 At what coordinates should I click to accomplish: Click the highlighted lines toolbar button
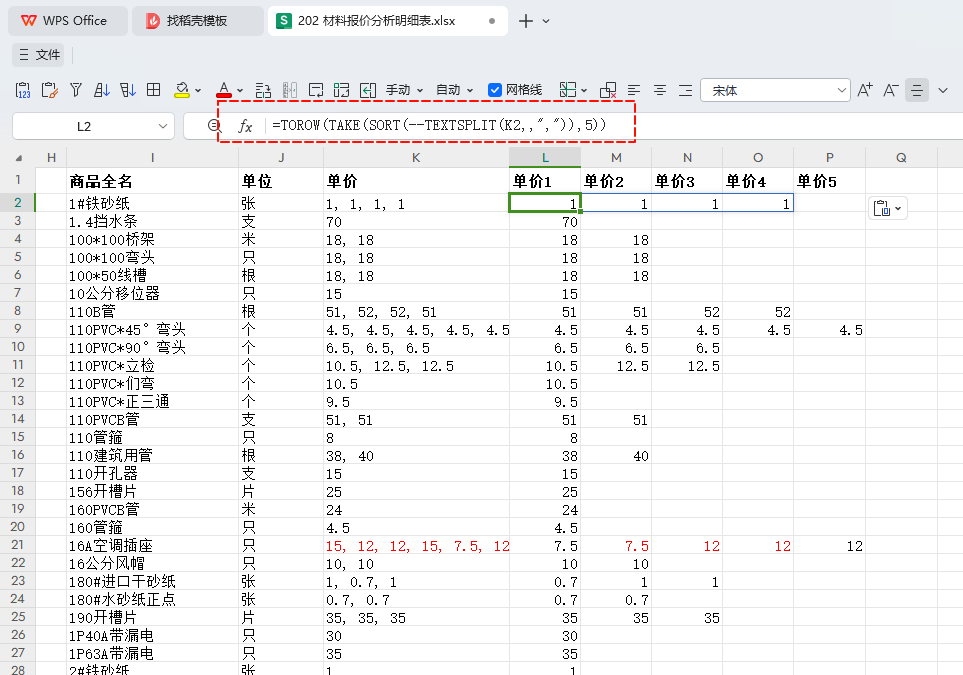[x=917, y=90]
